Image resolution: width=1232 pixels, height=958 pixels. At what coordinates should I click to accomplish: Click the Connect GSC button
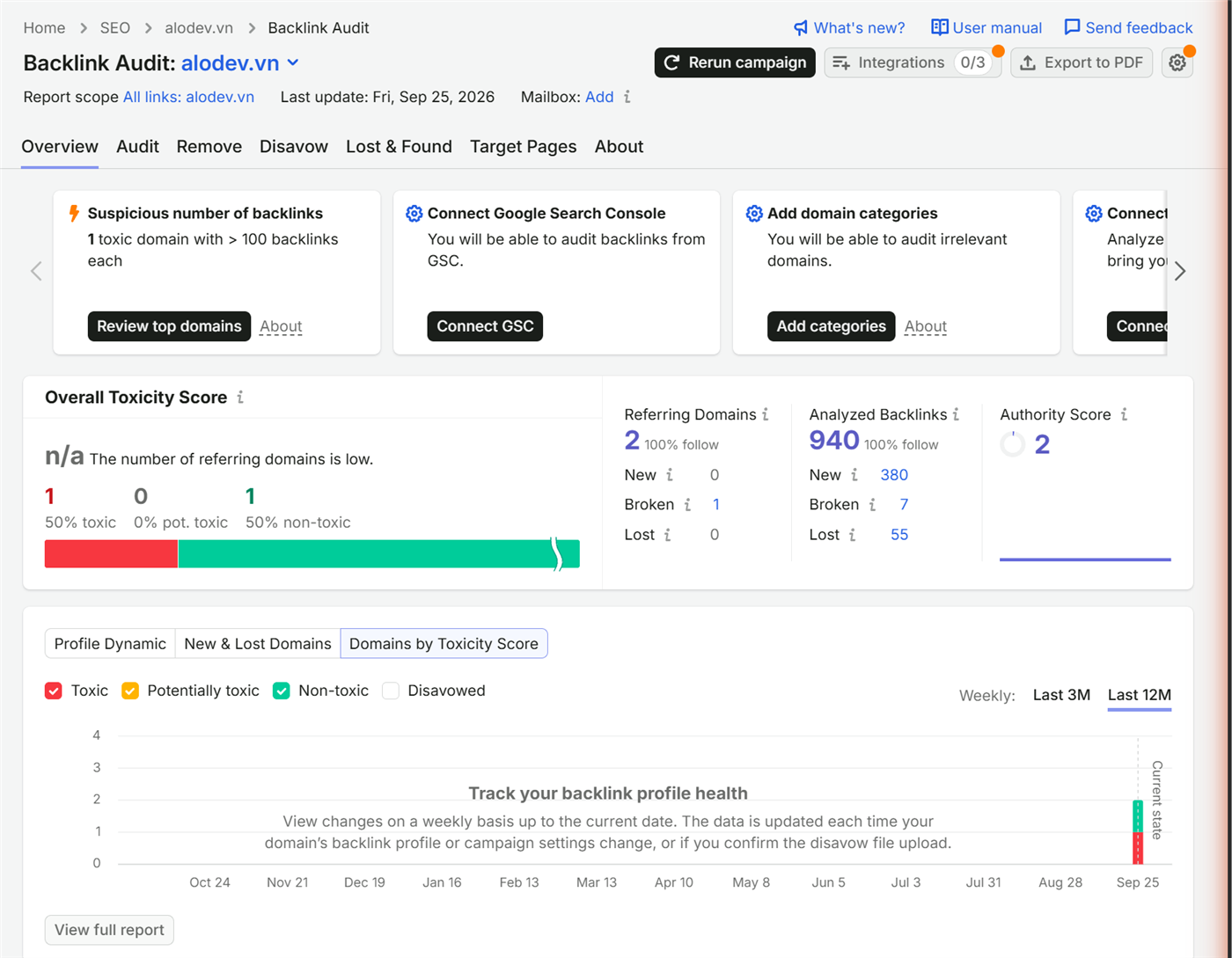[x=485, y=326]
